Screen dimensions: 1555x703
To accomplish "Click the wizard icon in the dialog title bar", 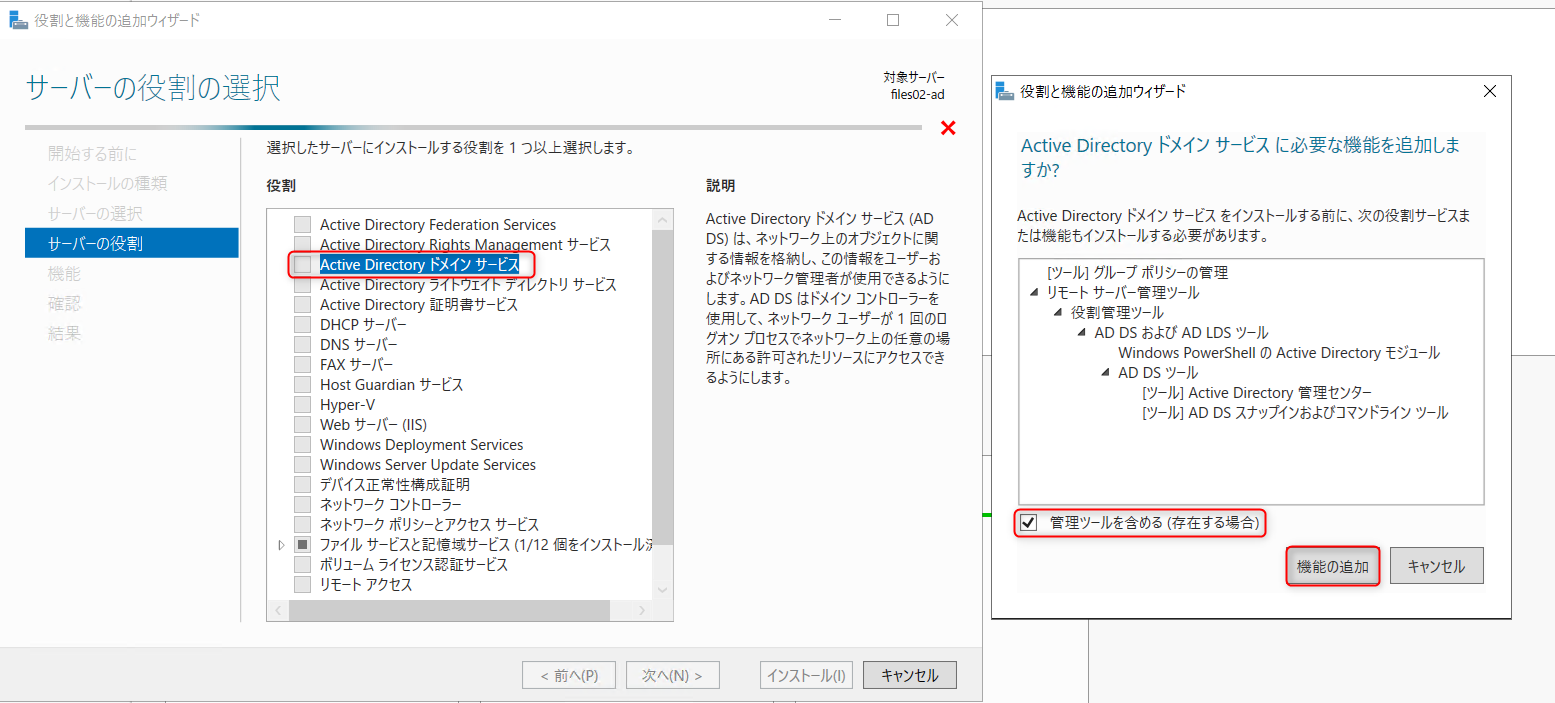I will [x=1005, y=91].
